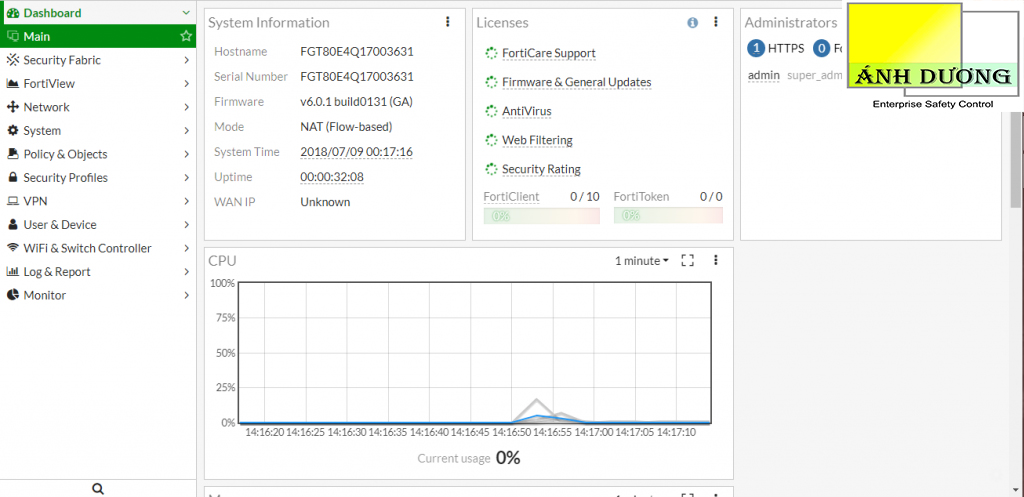Click the AntiVirus loading status icon

pyautogui.click(x=491, y=112)
